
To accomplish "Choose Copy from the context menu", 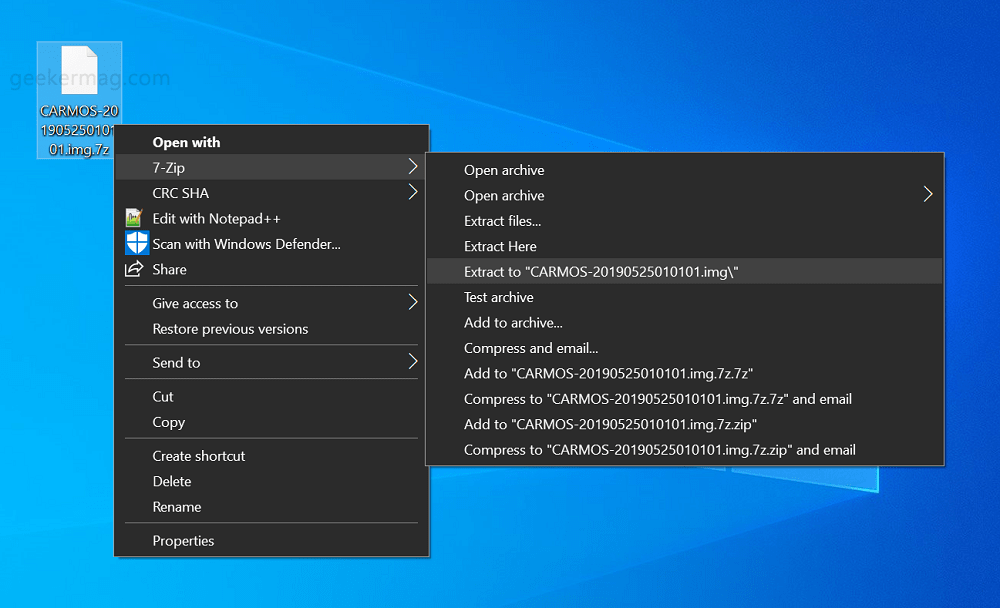I will point(272,422).
